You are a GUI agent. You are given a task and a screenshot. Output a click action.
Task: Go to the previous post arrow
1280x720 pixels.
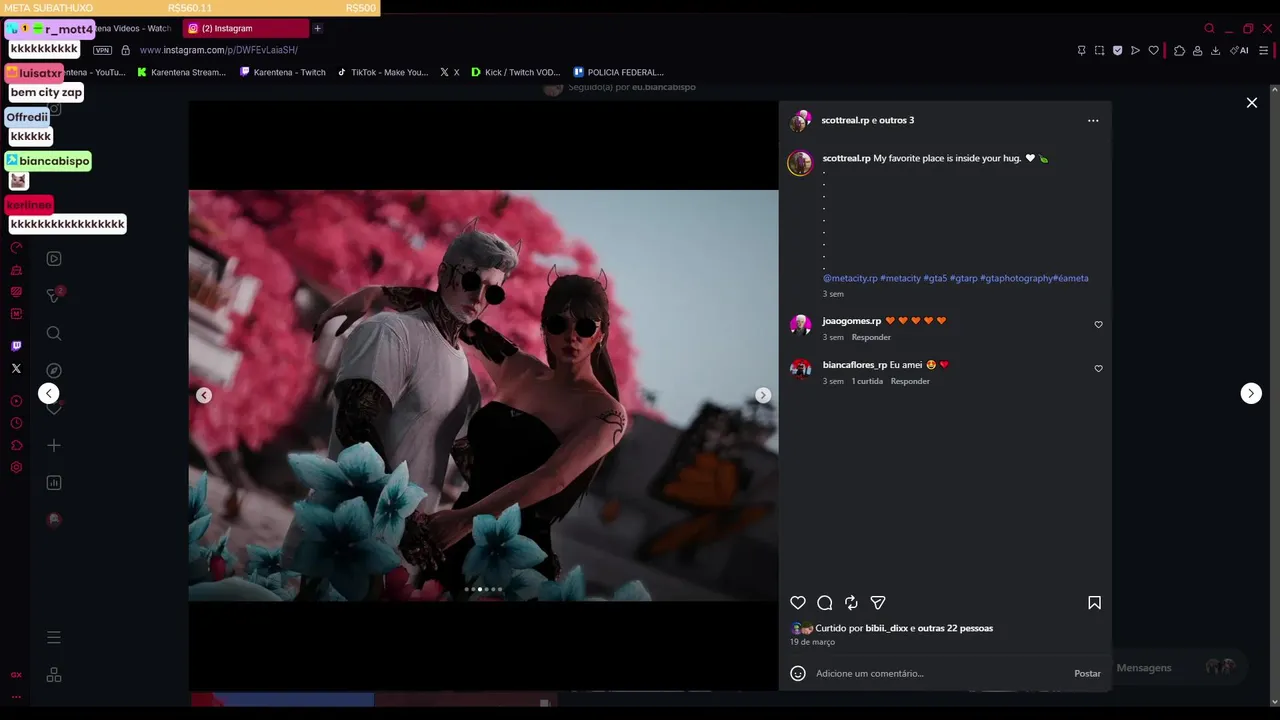click(x=48, y=393)
